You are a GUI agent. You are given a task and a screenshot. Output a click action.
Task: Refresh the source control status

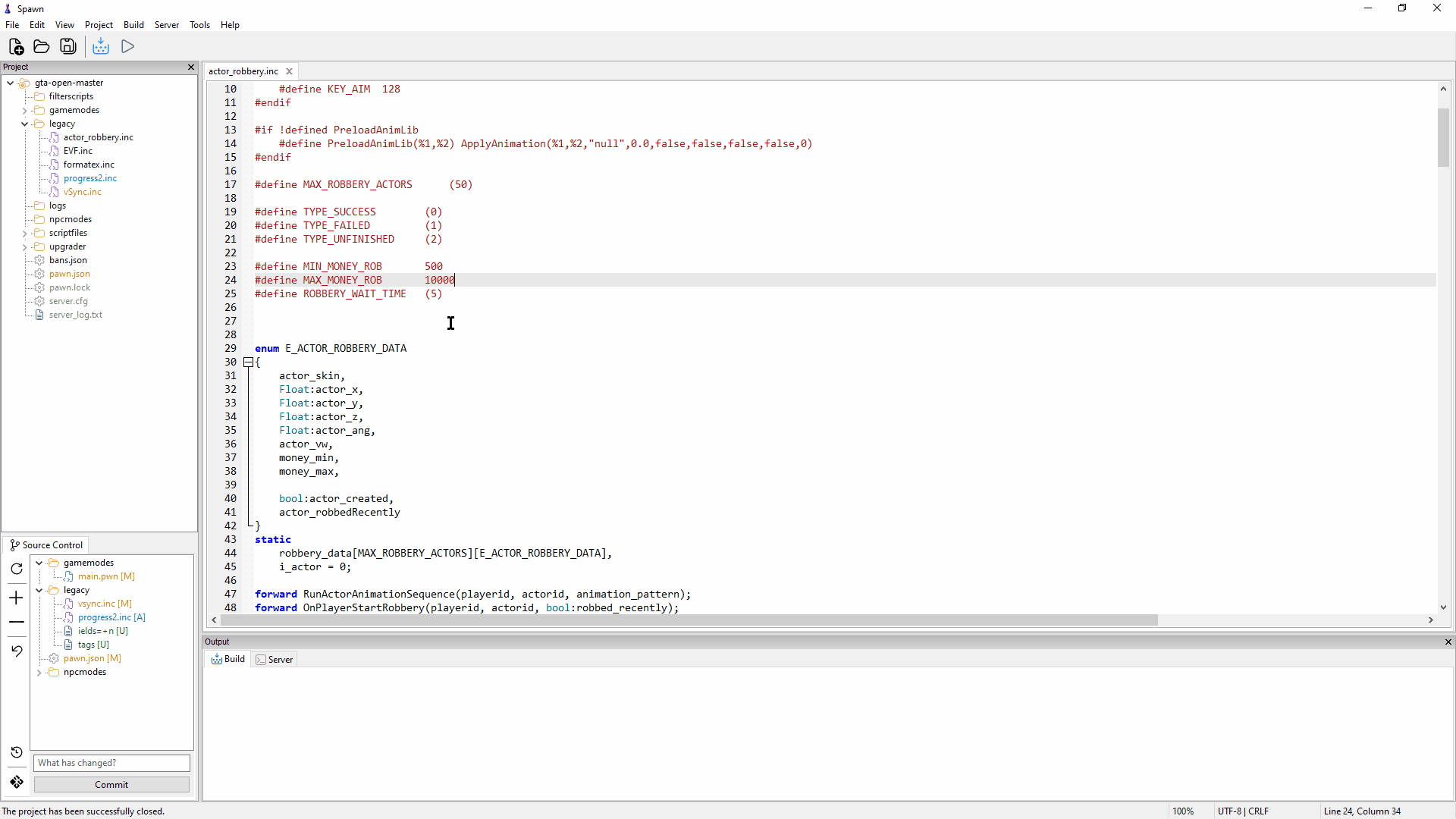(x=17, y=569)
